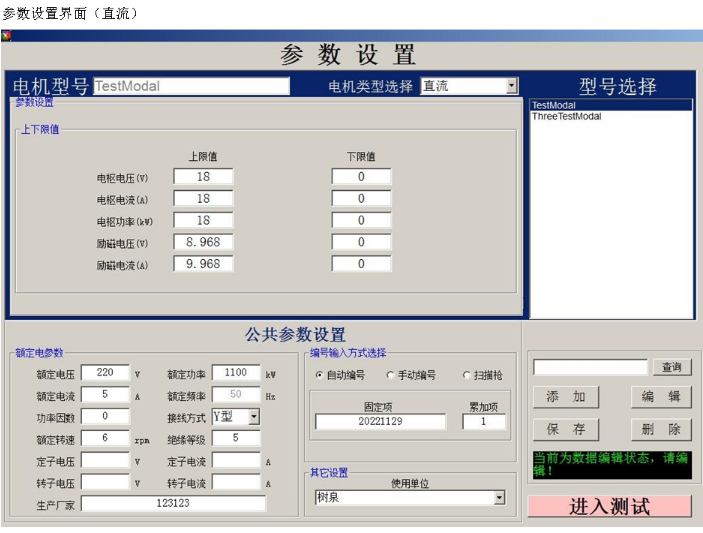This screenshot has width=703, height=533.
Task: Click the 保存 button
Action: click(565, 429)
